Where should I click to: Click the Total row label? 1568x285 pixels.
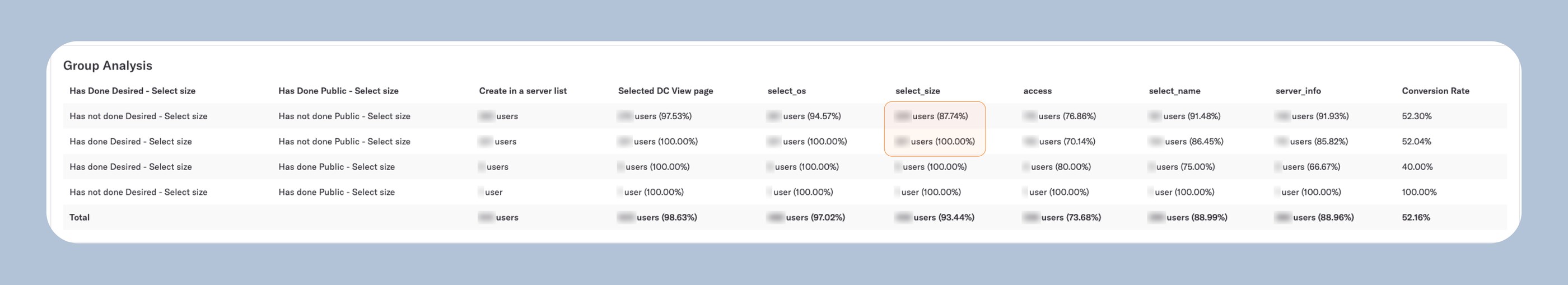click(80, 217)
